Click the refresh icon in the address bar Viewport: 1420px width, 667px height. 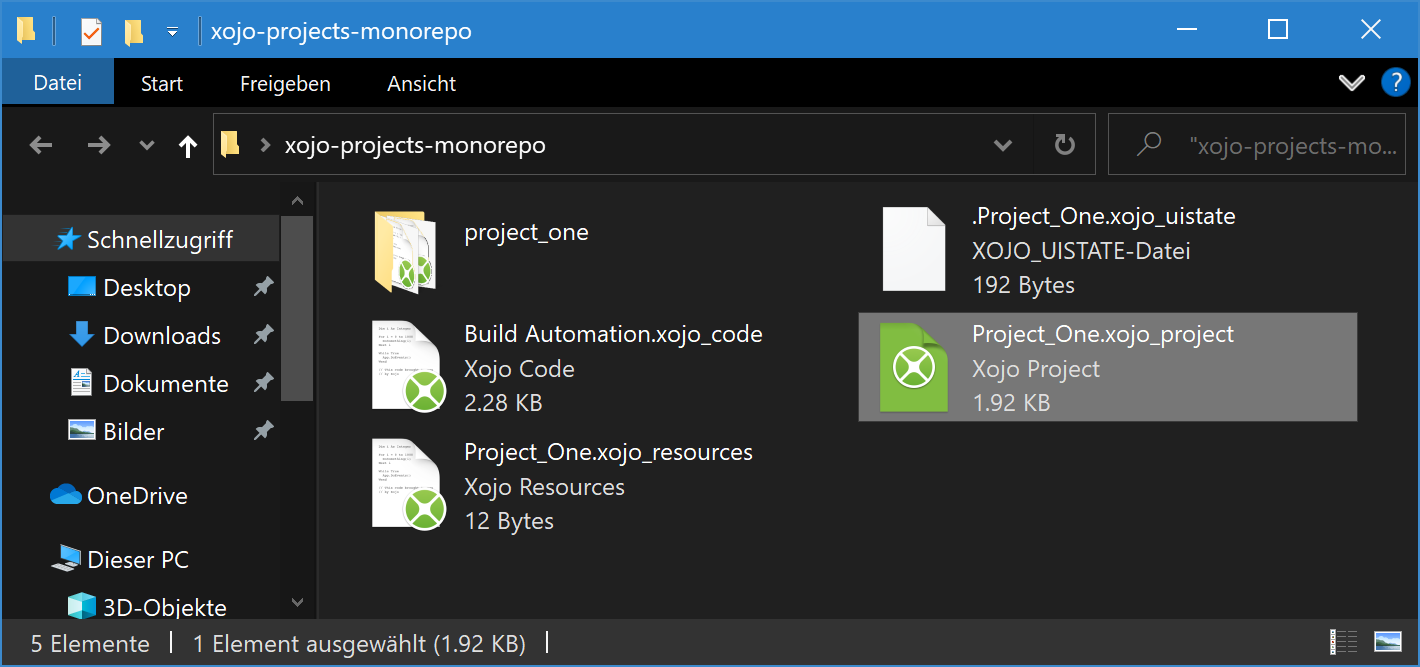point(1063,144)
